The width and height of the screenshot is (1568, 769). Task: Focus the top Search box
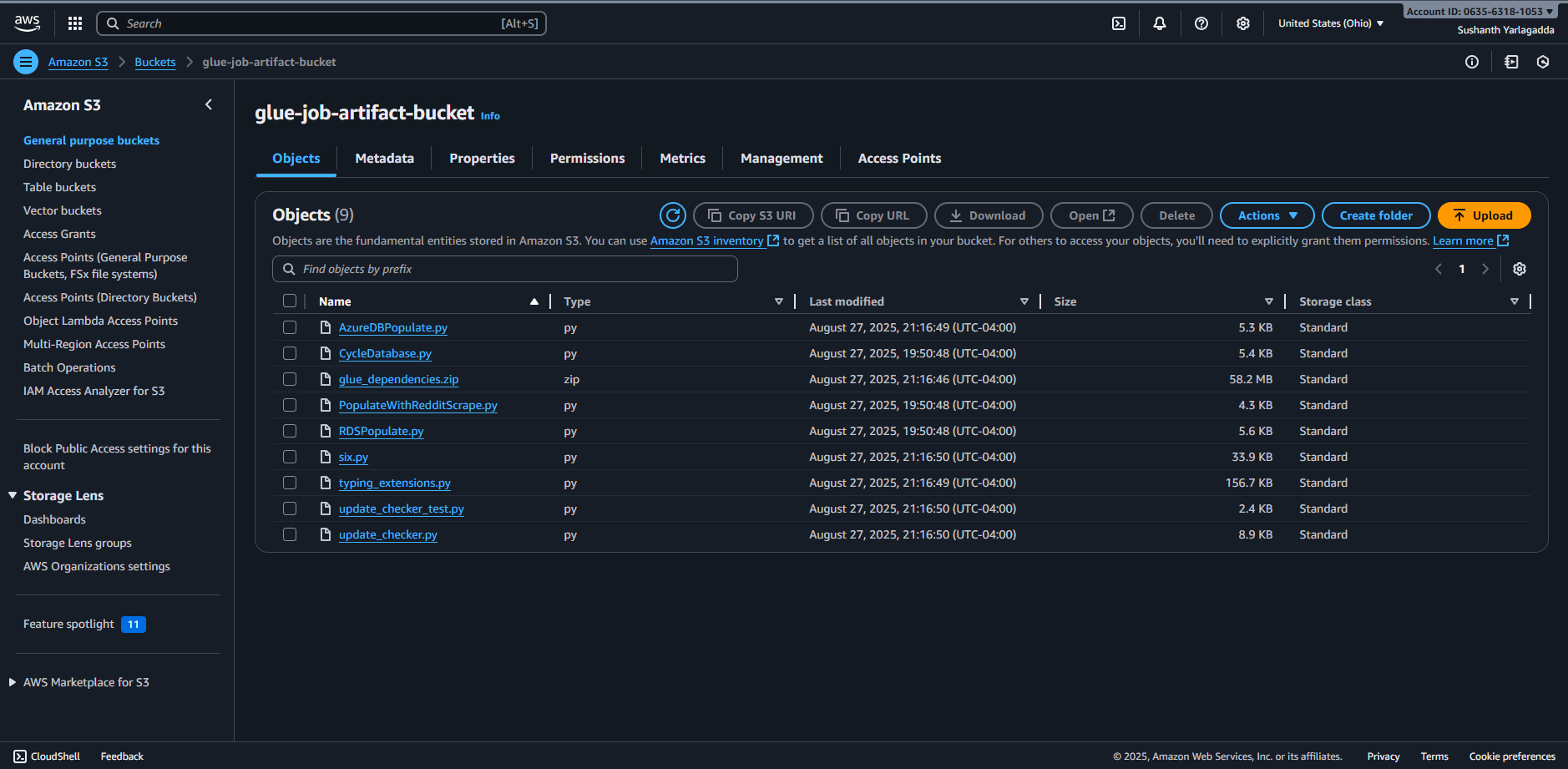click(x=321, y=23)
